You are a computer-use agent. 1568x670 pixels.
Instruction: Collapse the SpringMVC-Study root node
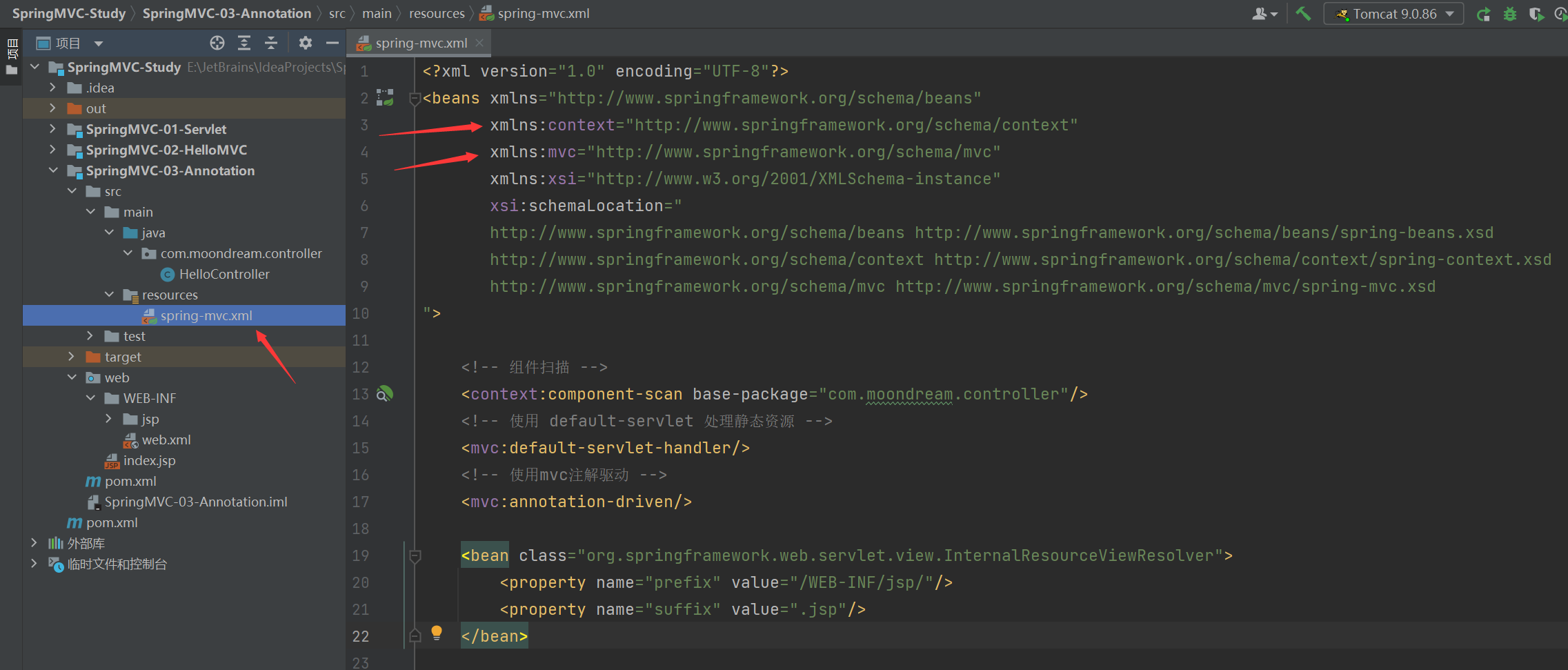pyautogui.click(x=34, y=67)
